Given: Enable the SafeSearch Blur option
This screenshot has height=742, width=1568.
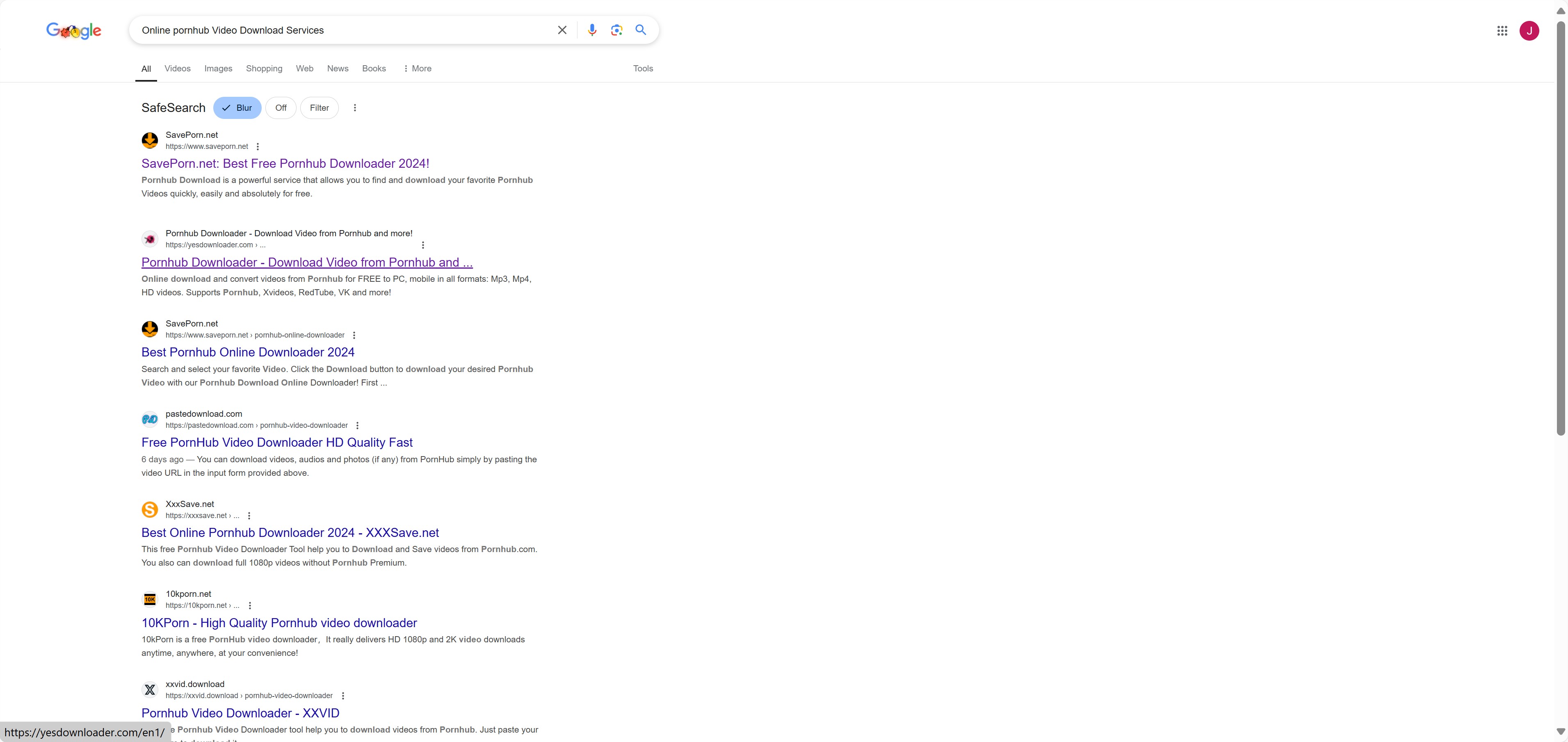Looking at the screenshot, I should pos(237,108).
